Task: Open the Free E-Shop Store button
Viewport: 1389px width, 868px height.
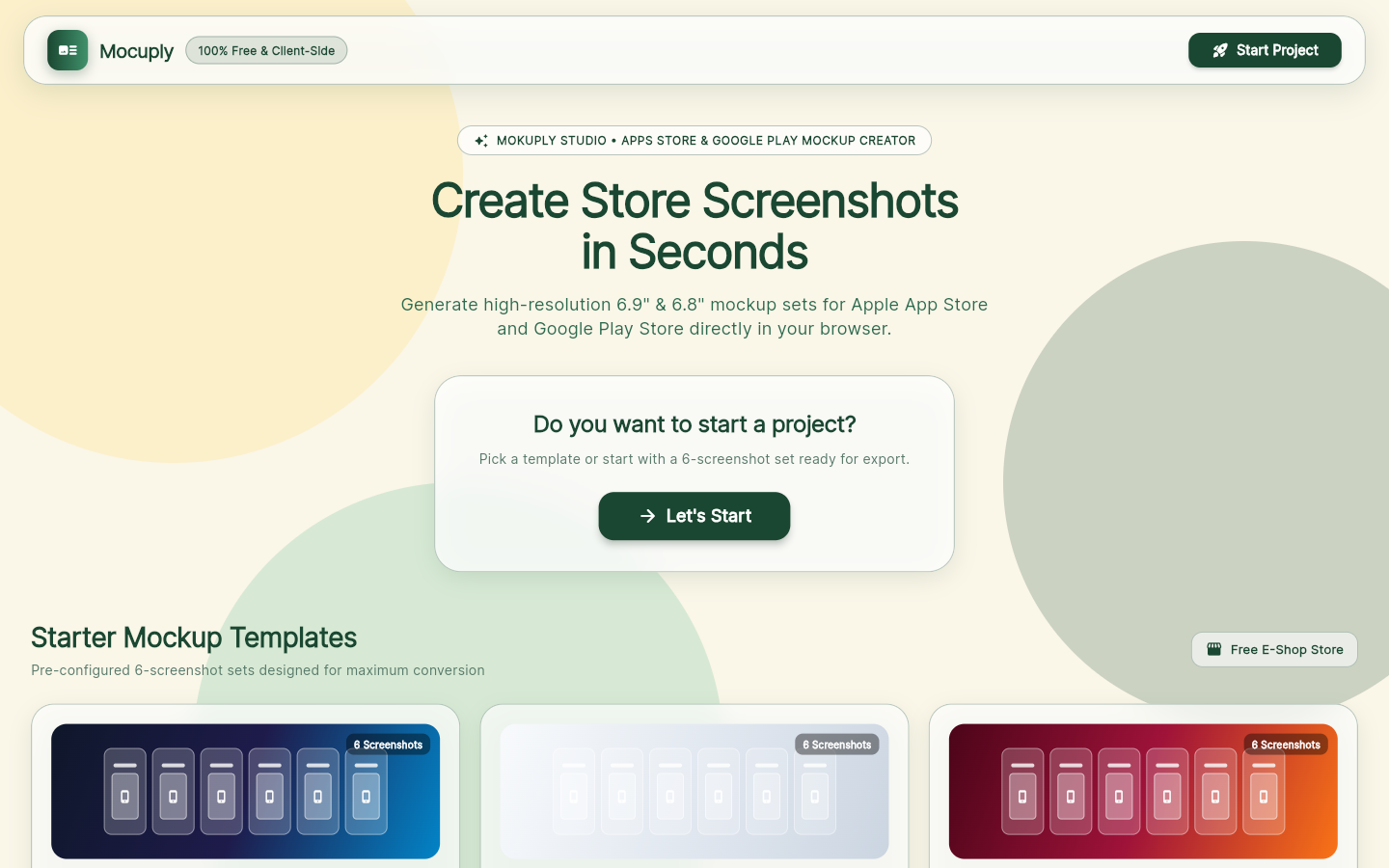Action: (1274, 650)
